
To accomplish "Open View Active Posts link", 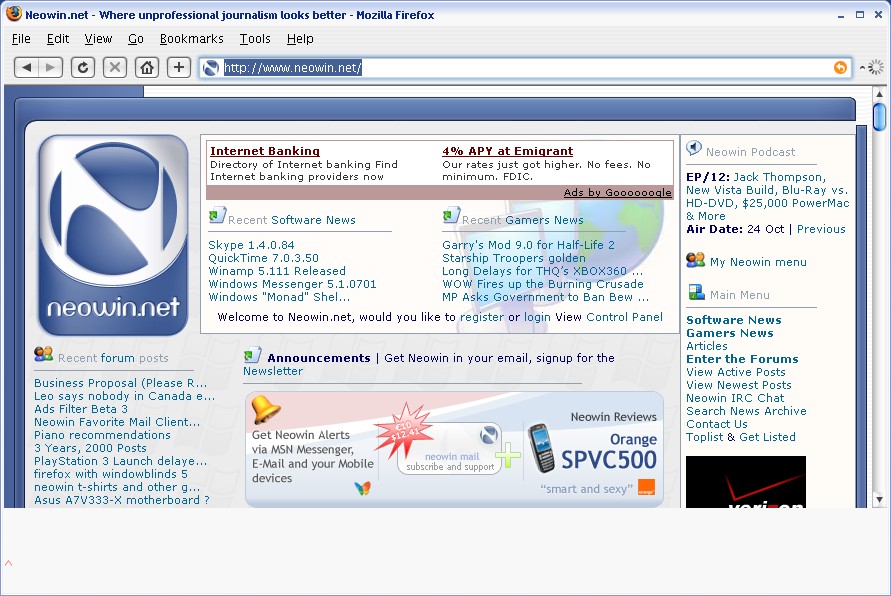I will click(x=735, y=372).
